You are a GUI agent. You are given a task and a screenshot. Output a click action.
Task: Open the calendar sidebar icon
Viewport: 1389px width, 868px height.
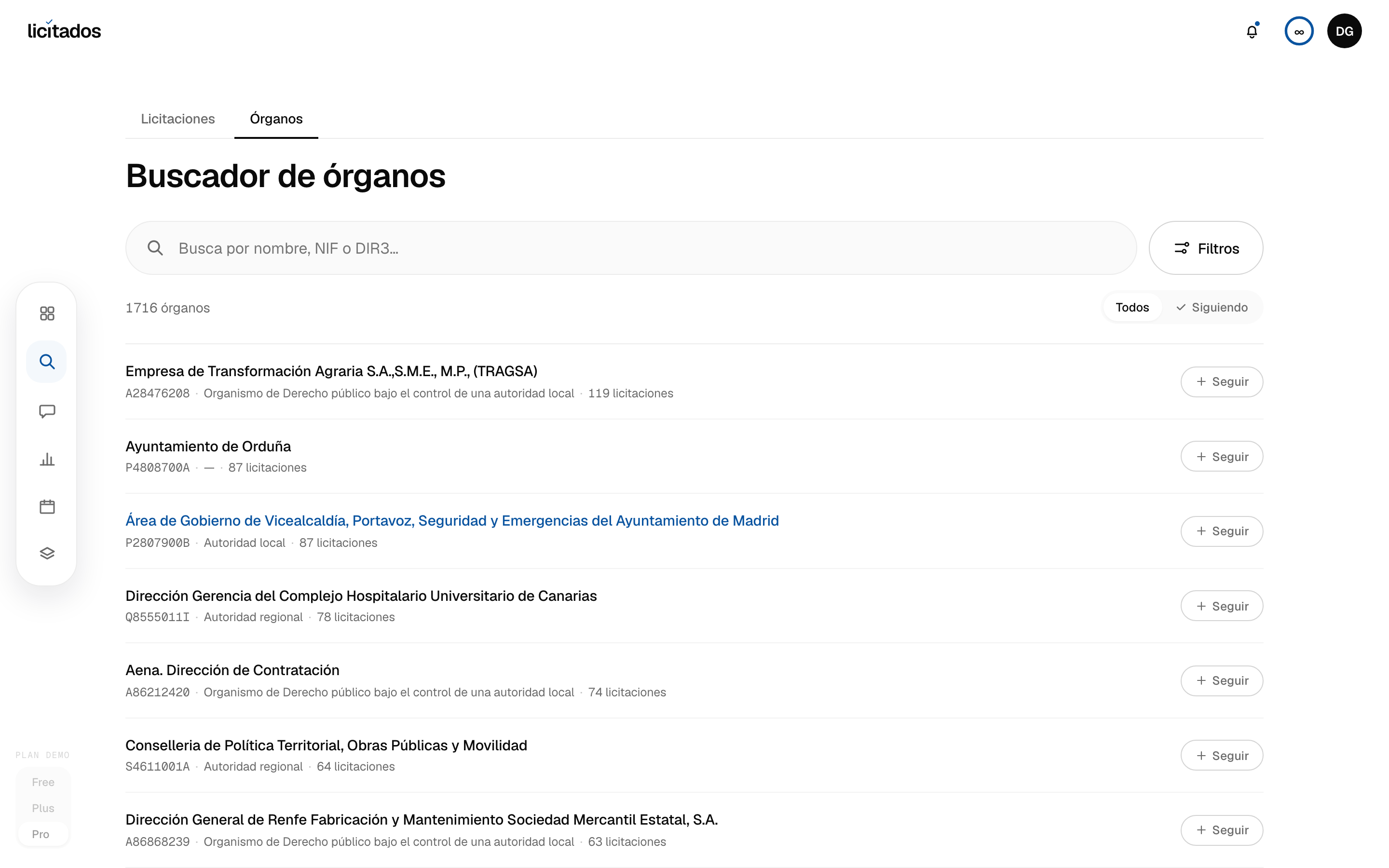click(x=47, y=506)
